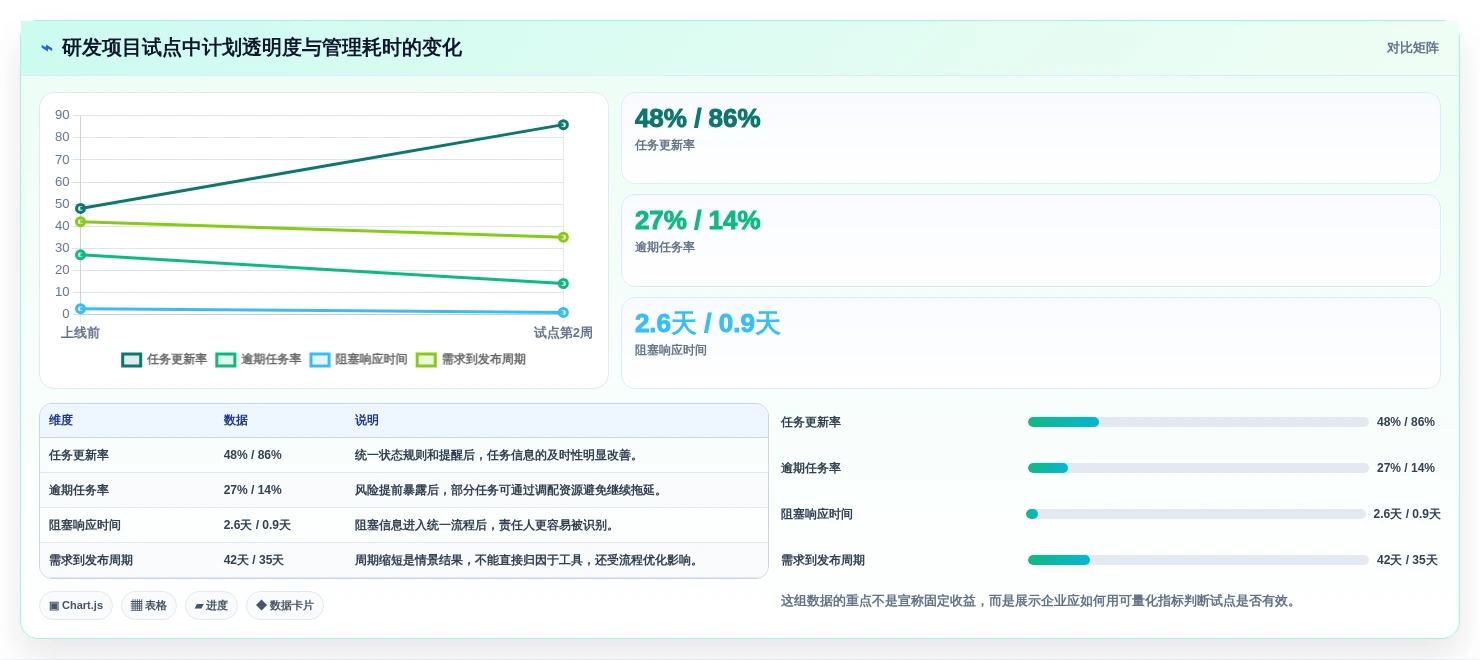Screen dimensions: 1480x660
Task: Click the 试点第2周 axis label
Action: (563, 333)
